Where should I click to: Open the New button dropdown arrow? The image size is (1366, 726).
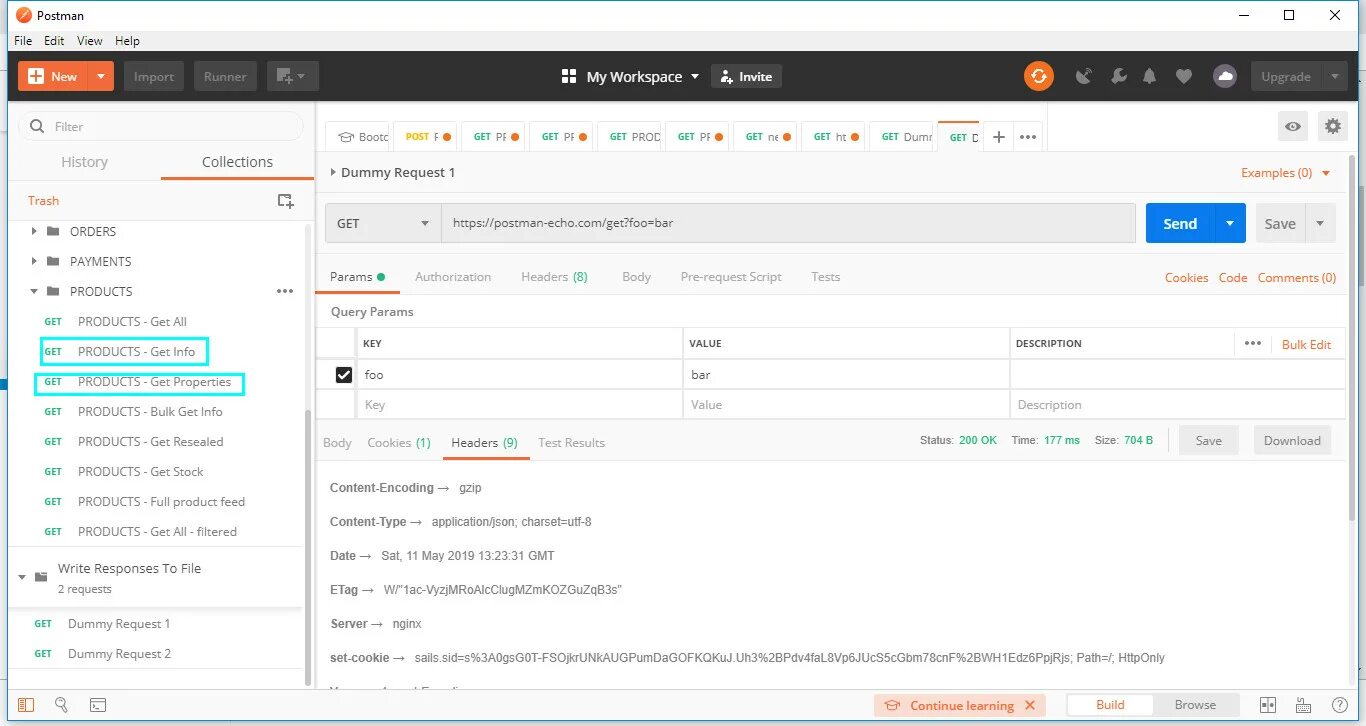tap(101, 76)
